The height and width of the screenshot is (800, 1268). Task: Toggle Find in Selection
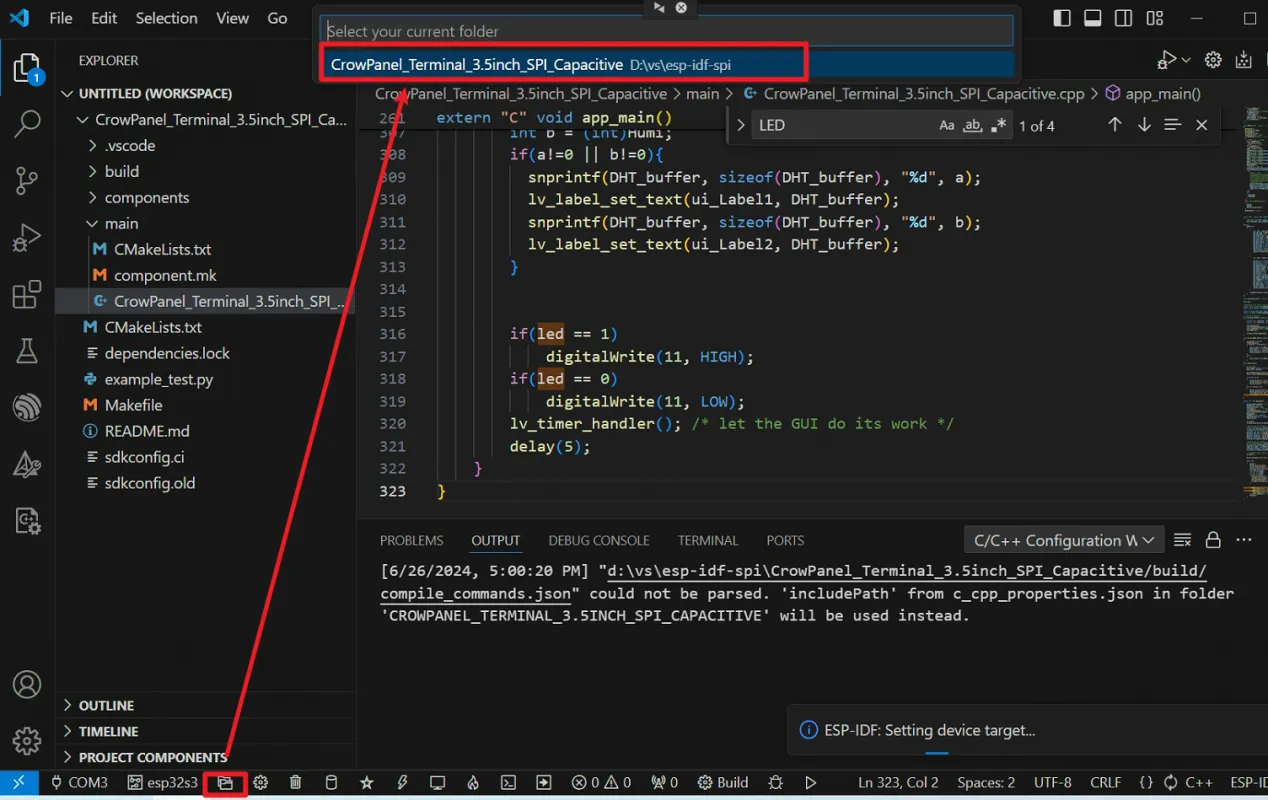pos(1173,125)
